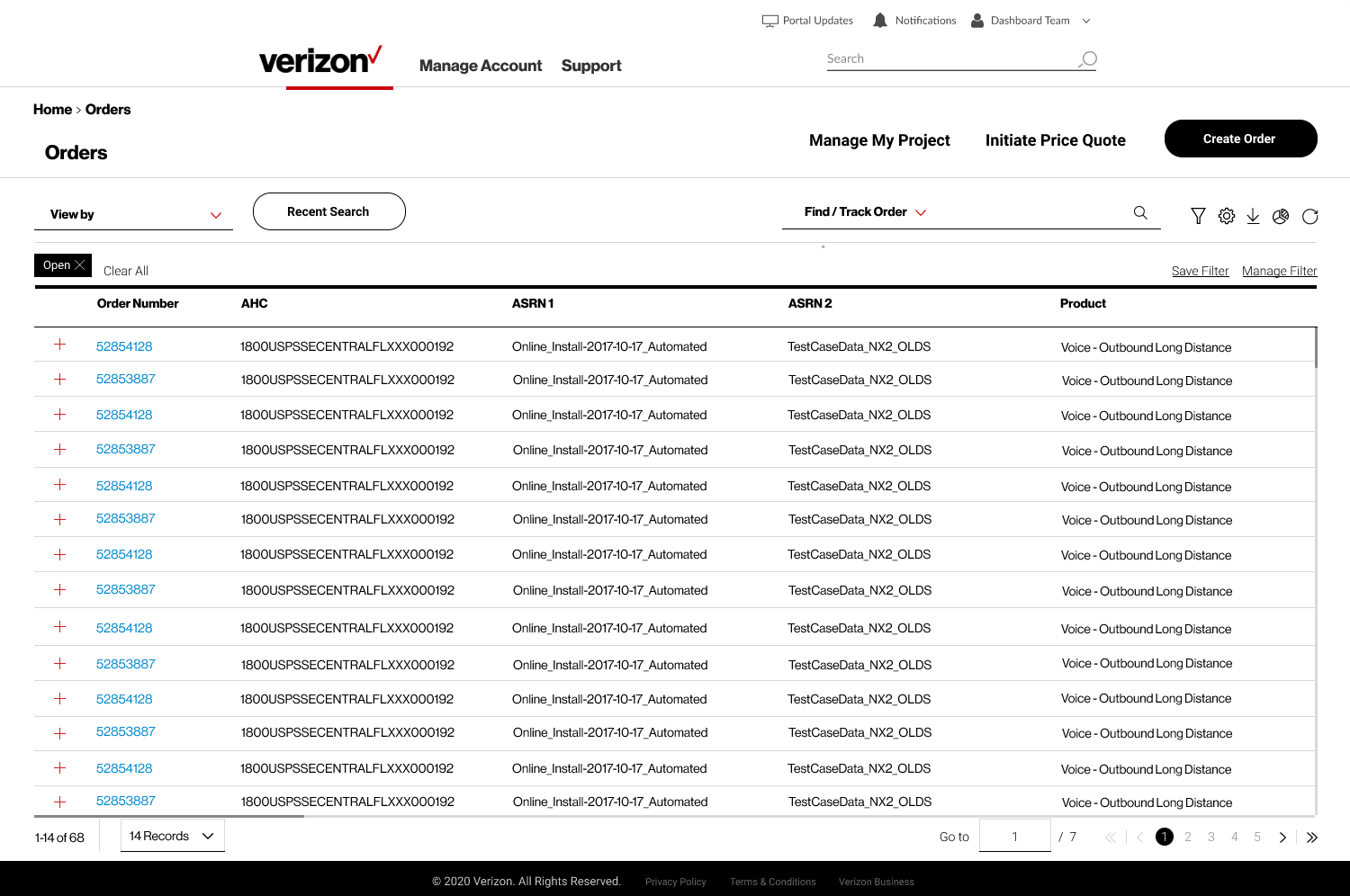Viewport: 1350px width, 896px height.
Task: Click the Go to page number field
Action: 1014,836
